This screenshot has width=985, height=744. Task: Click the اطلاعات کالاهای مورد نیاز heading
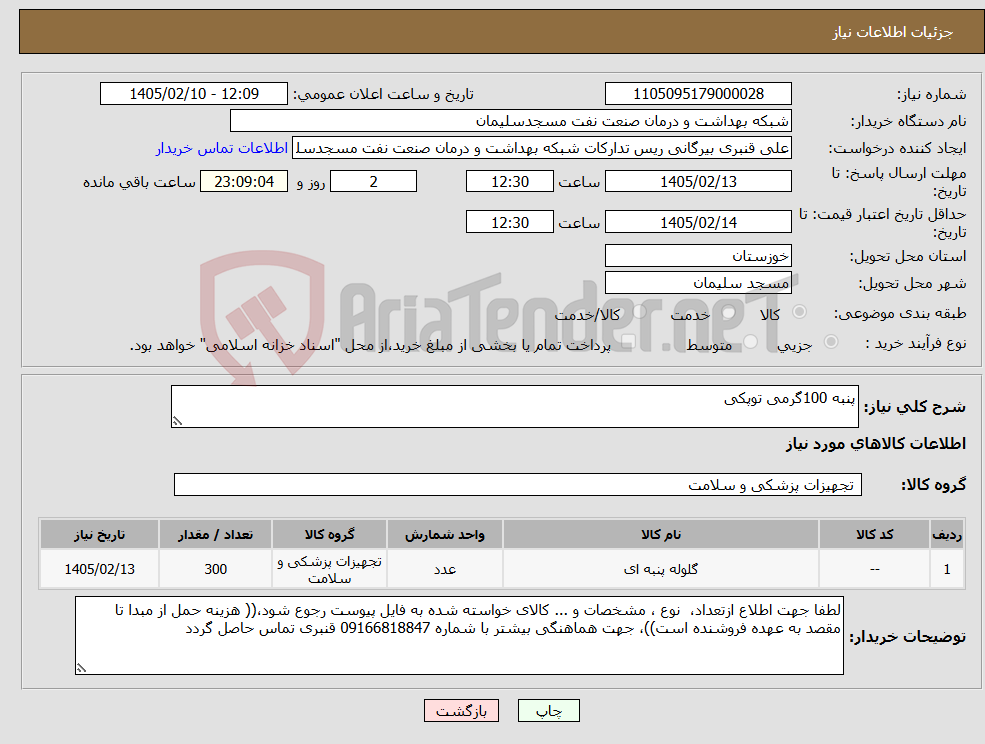(x=876, y=444)
